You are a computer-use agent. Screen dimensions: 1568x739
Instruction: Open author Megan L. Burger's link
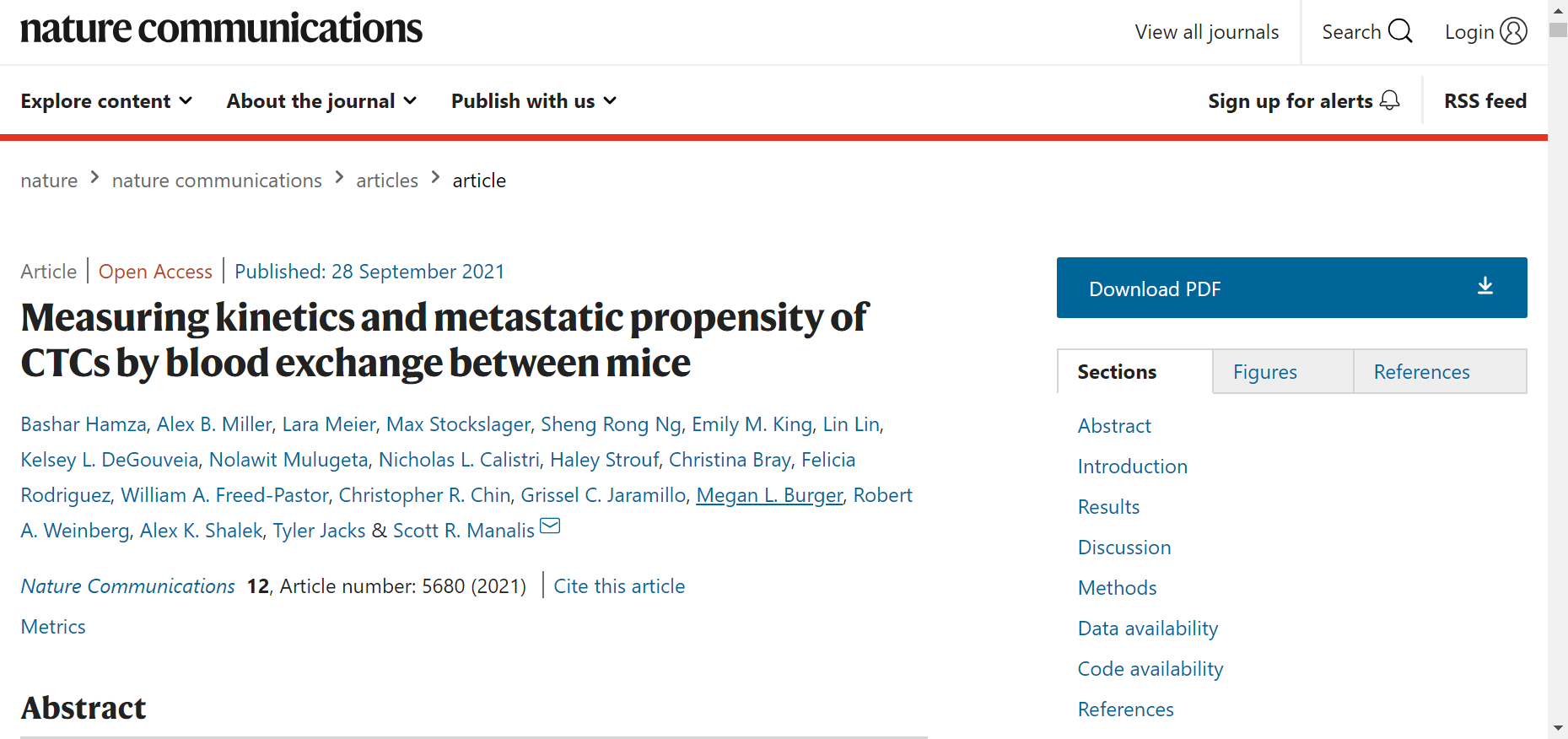coord(769,495)
